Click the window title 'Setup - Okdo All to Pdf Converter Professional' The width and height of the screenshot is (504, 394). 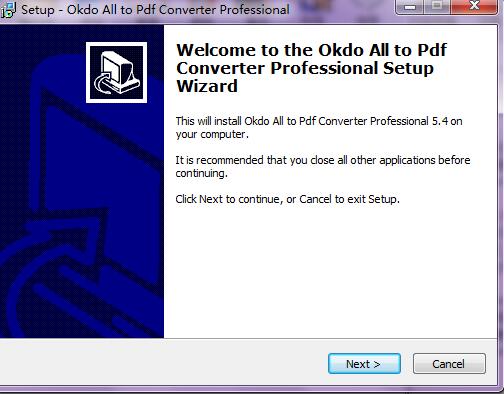155,10
